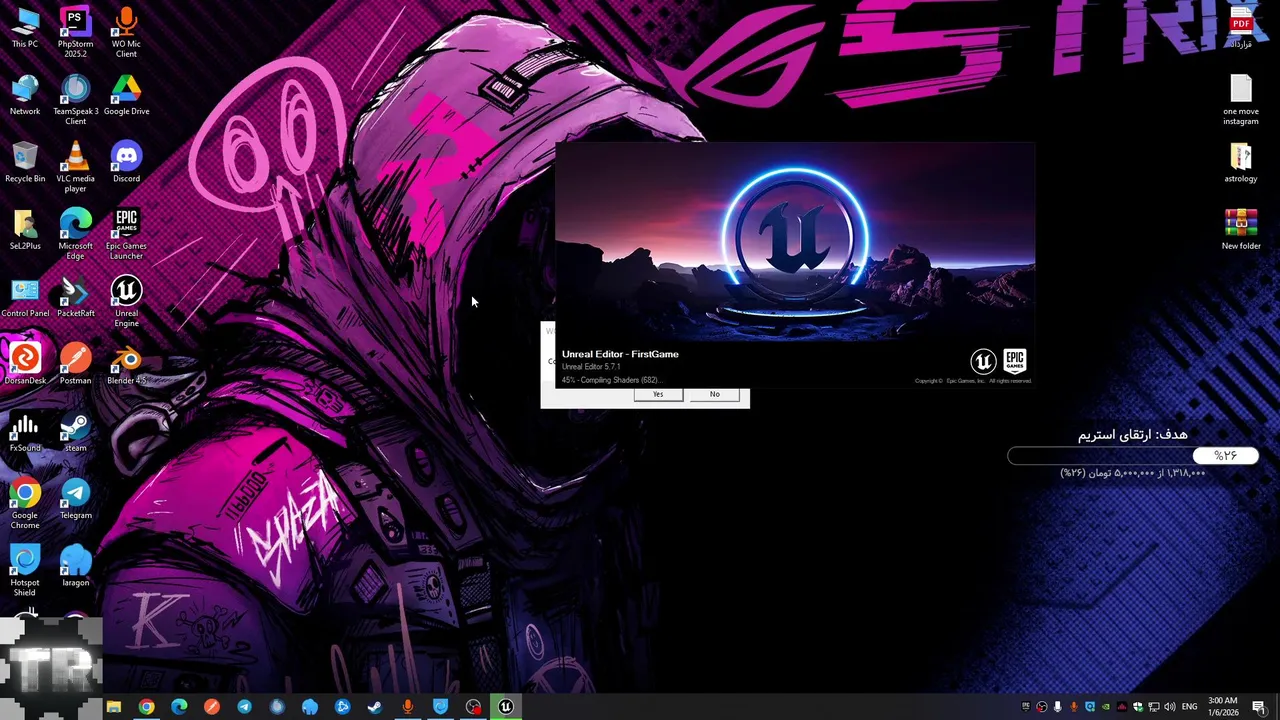Open Hotspot Shield taskbar icon
Screen dimensions: 1280x720
pyautogui.click(x=440, y=707)
